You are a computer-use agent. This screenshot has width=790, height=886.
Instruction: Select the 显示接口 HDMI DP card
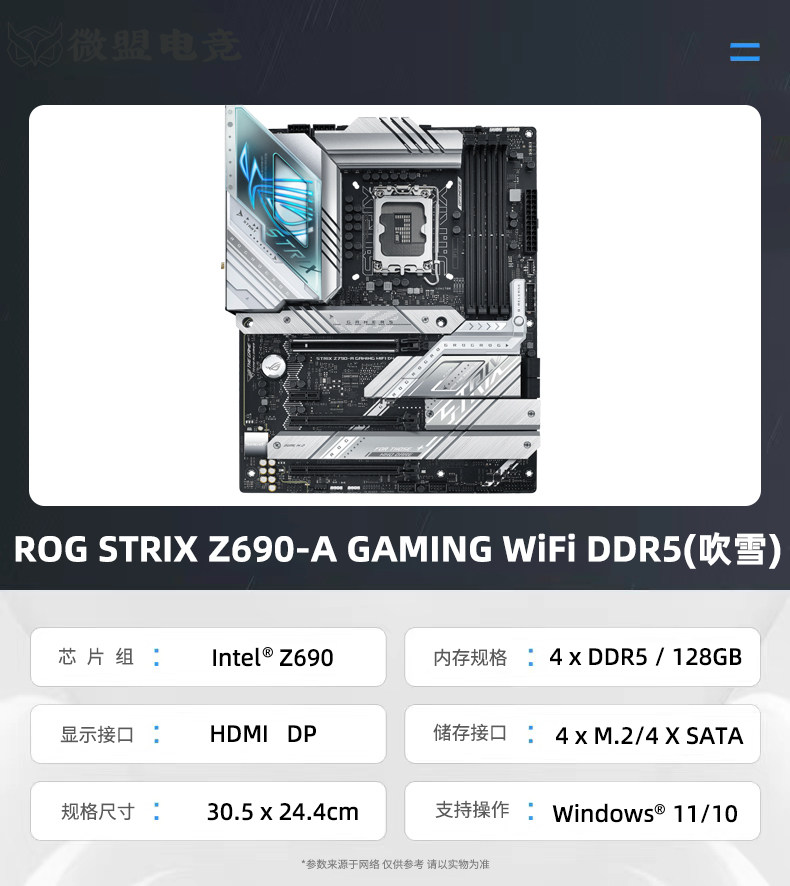click(x=208, y=733)
